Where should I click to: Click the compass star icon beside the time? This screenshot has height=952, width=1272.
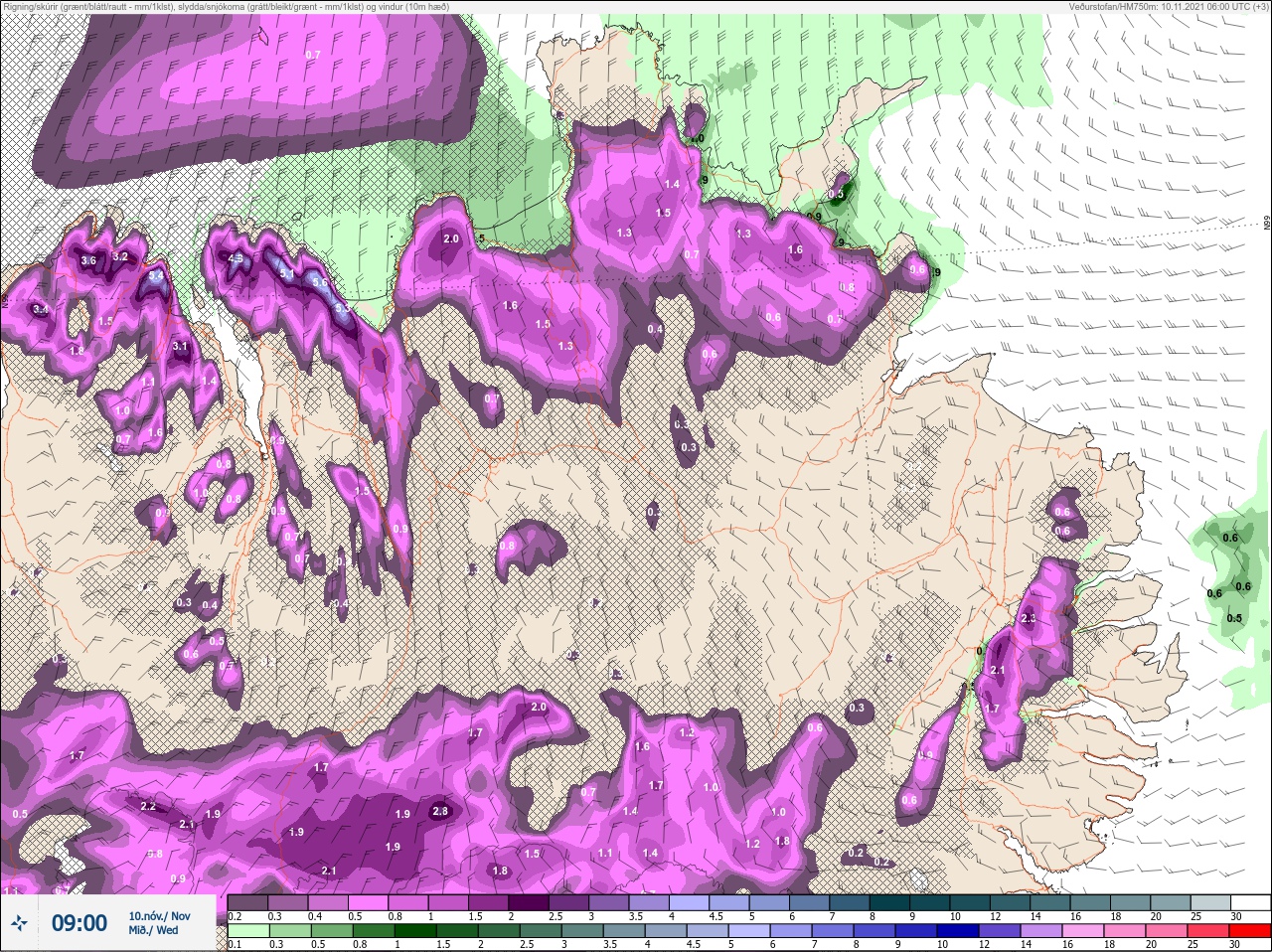click(19, 923)
